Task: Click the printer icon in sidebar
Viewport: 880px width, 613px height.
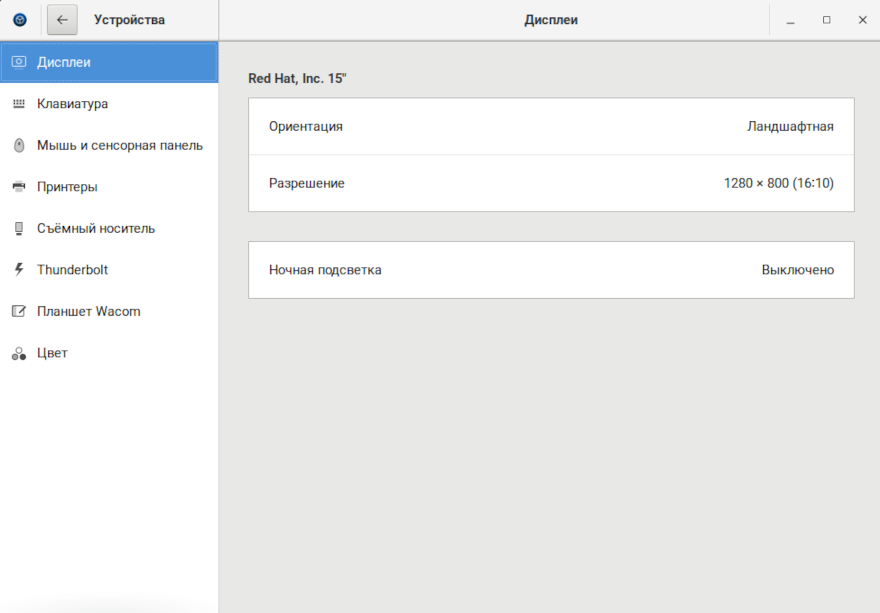Action: tap(18, 187)
